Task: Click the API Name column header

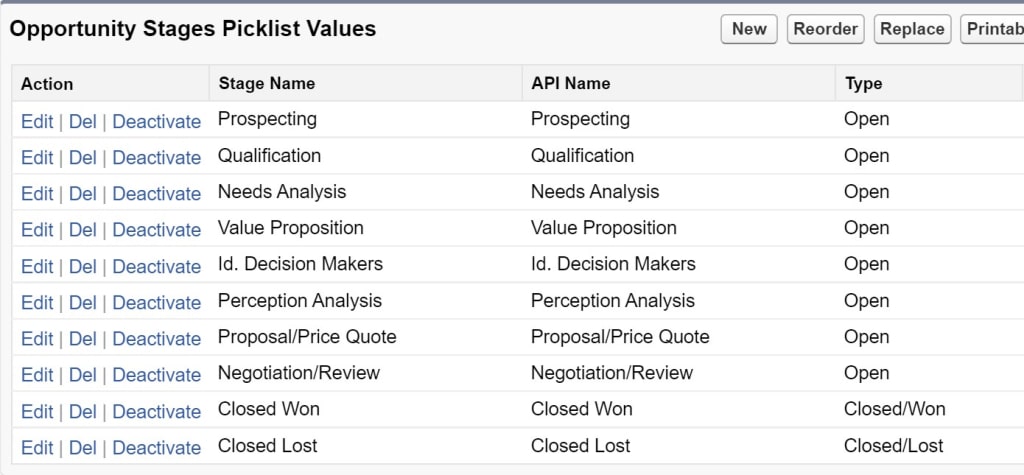Action: [x=570, y=84]
